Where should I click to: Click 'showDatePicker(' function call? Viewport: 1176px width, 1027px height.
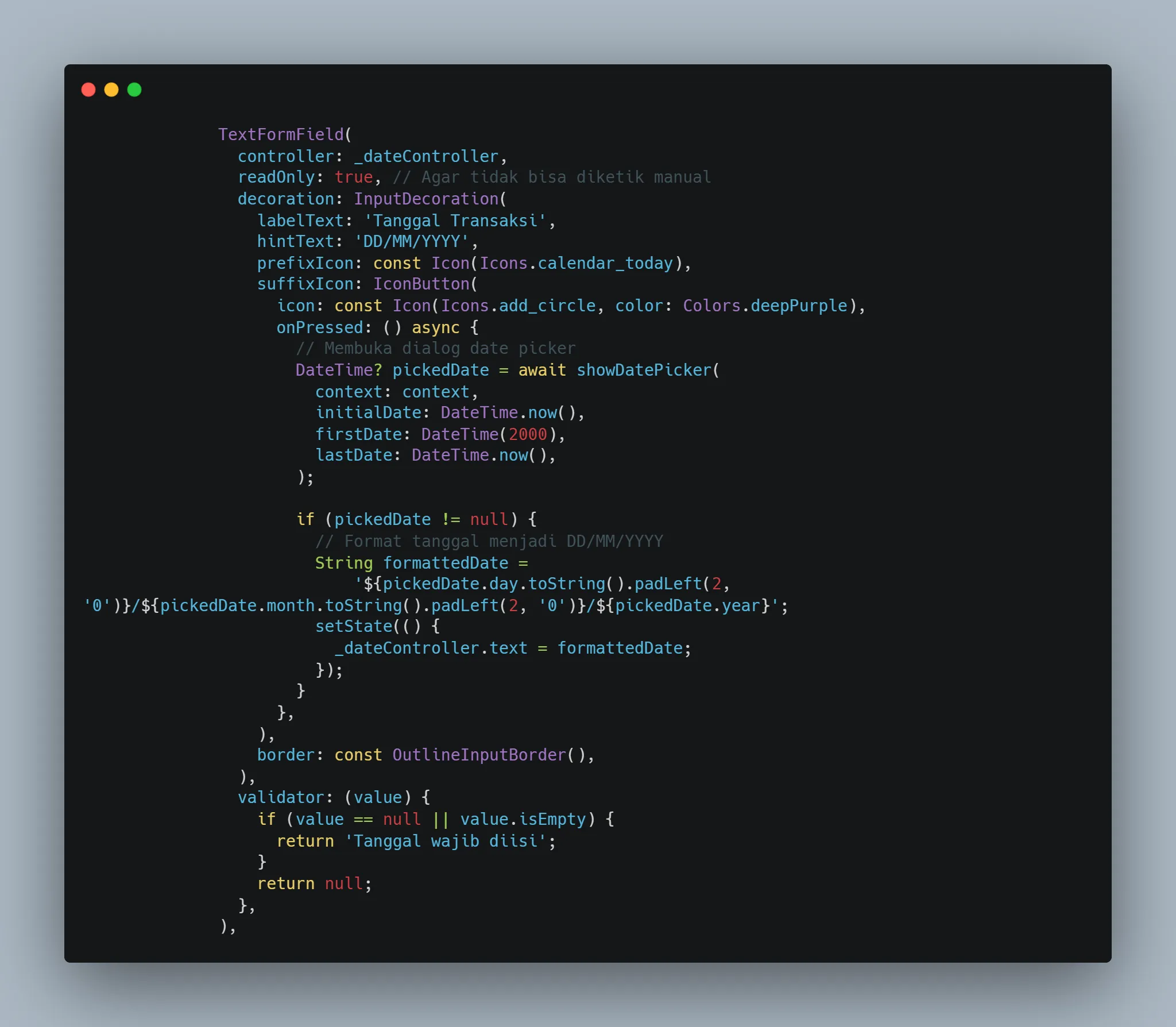coord(648,370)
